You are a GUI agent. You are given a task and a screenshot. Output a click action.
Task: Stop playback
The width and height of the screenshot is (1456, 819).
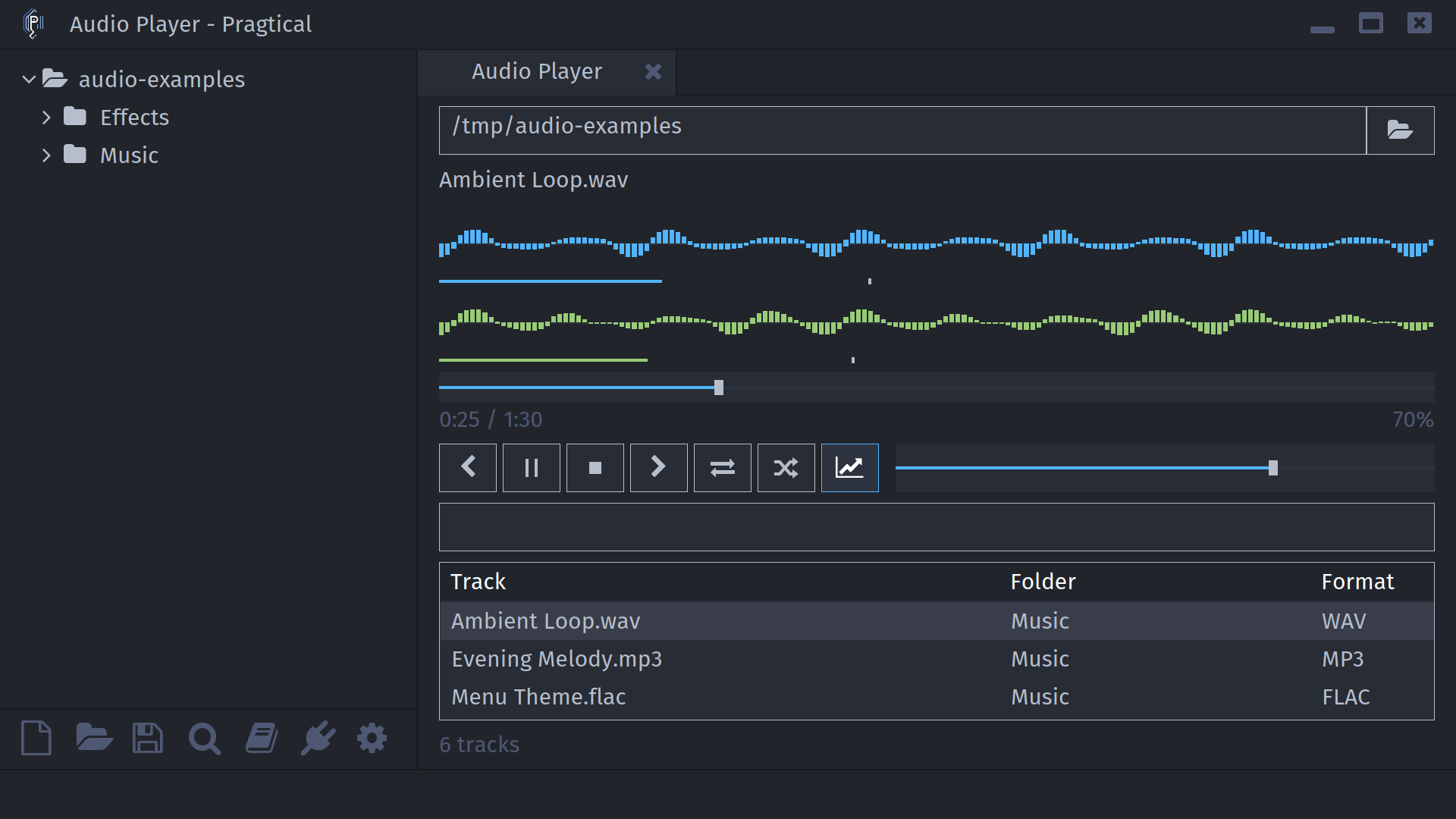click(595, 468)
